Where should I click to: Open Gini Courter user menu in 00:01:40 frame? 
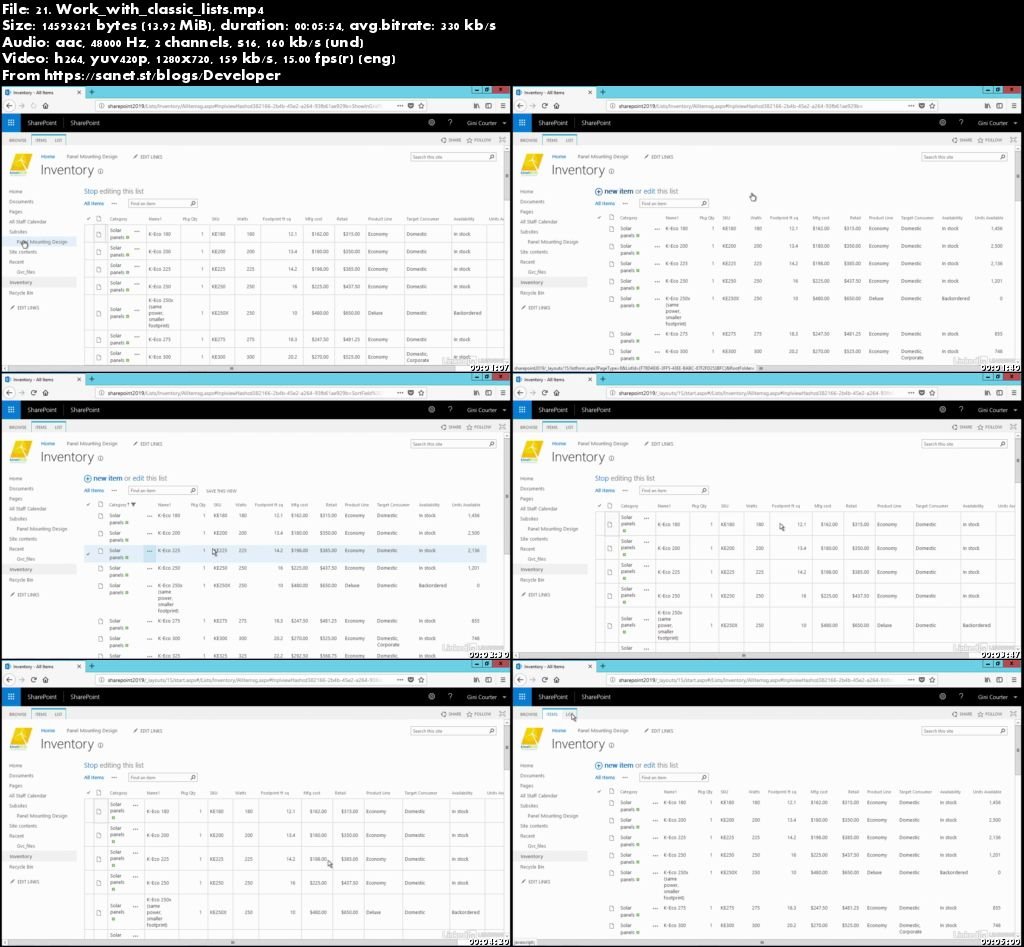pyautogui.click(x=997, y=123)
